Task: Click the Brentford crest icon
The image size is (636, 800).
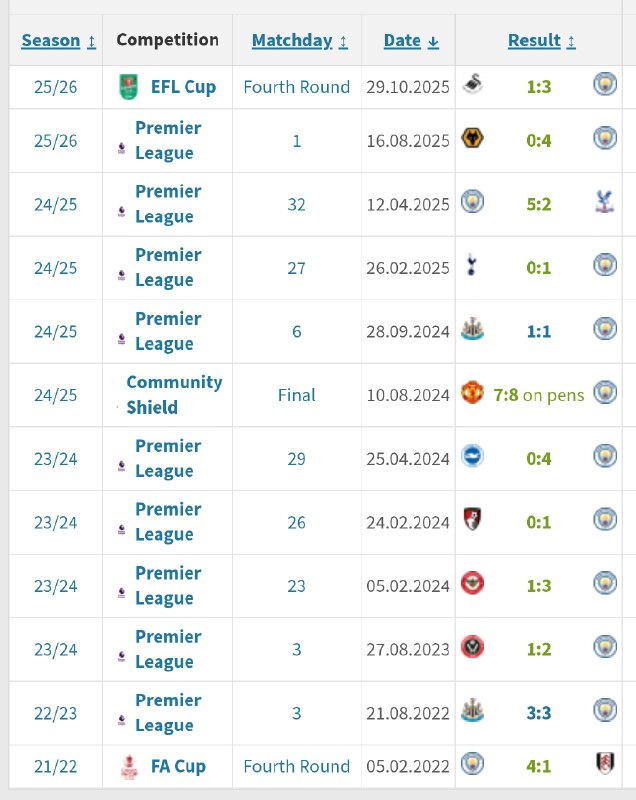Action: tap(472, 584)
